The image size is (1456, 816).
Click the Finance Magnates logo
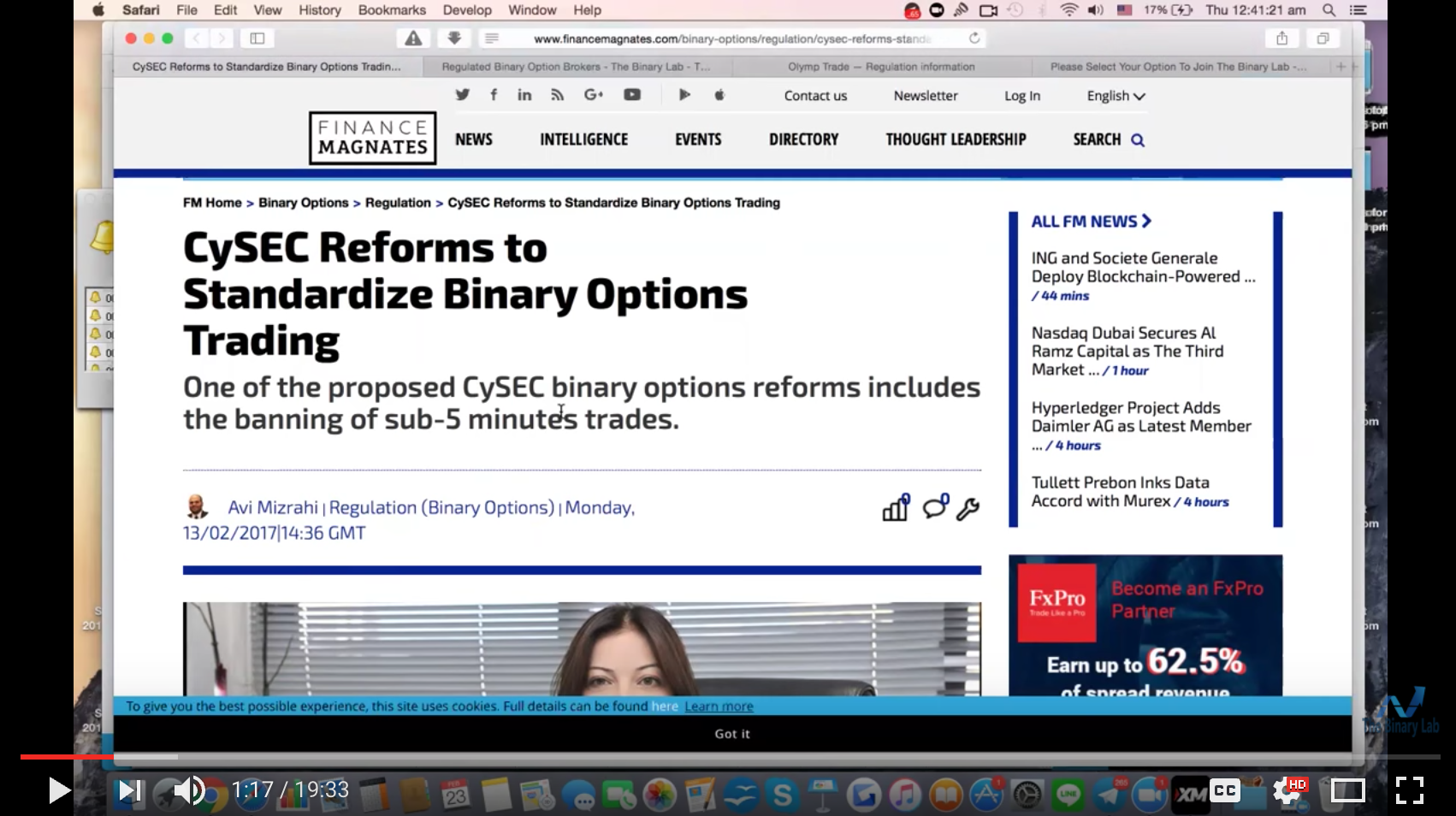[x=372, y=138]
